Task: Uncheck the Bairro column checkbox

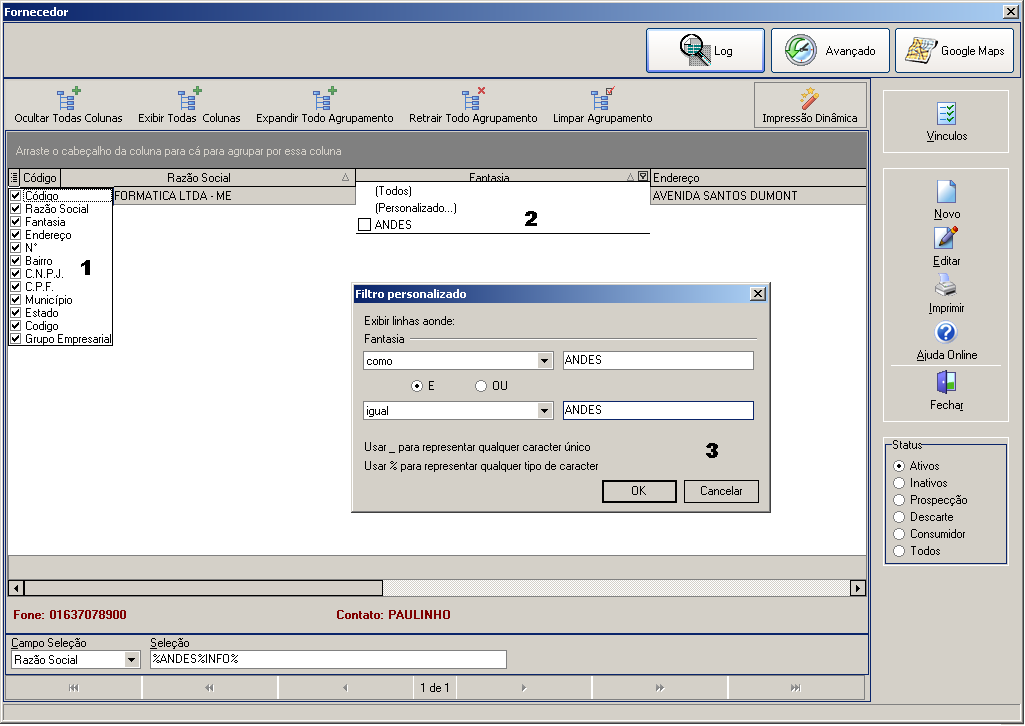Action: [16, 261]
